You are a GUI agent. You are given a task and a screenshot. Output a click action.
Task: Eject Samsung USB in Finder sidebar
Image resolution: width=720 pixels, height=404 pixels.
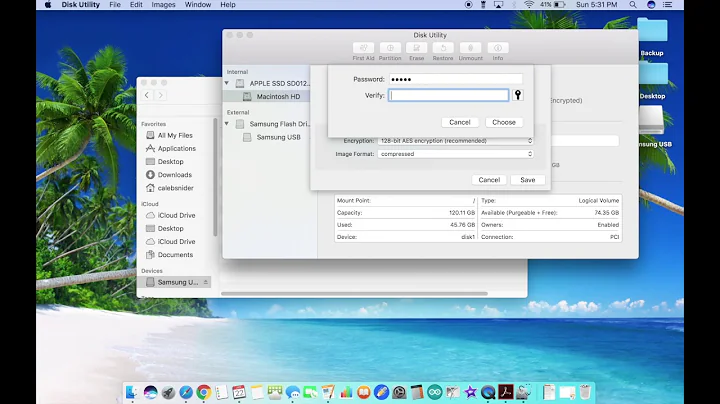click(206, 282)
